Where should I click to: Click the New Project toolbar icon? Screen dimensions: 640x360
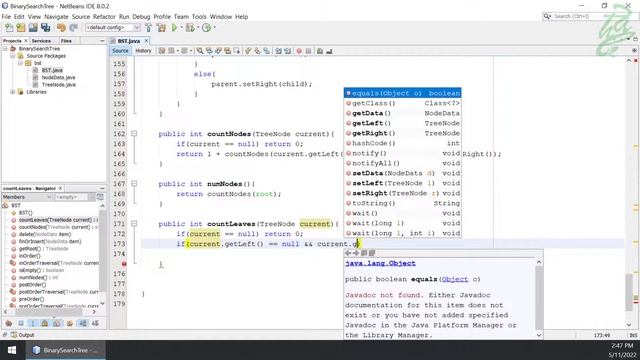pos(21,28)
